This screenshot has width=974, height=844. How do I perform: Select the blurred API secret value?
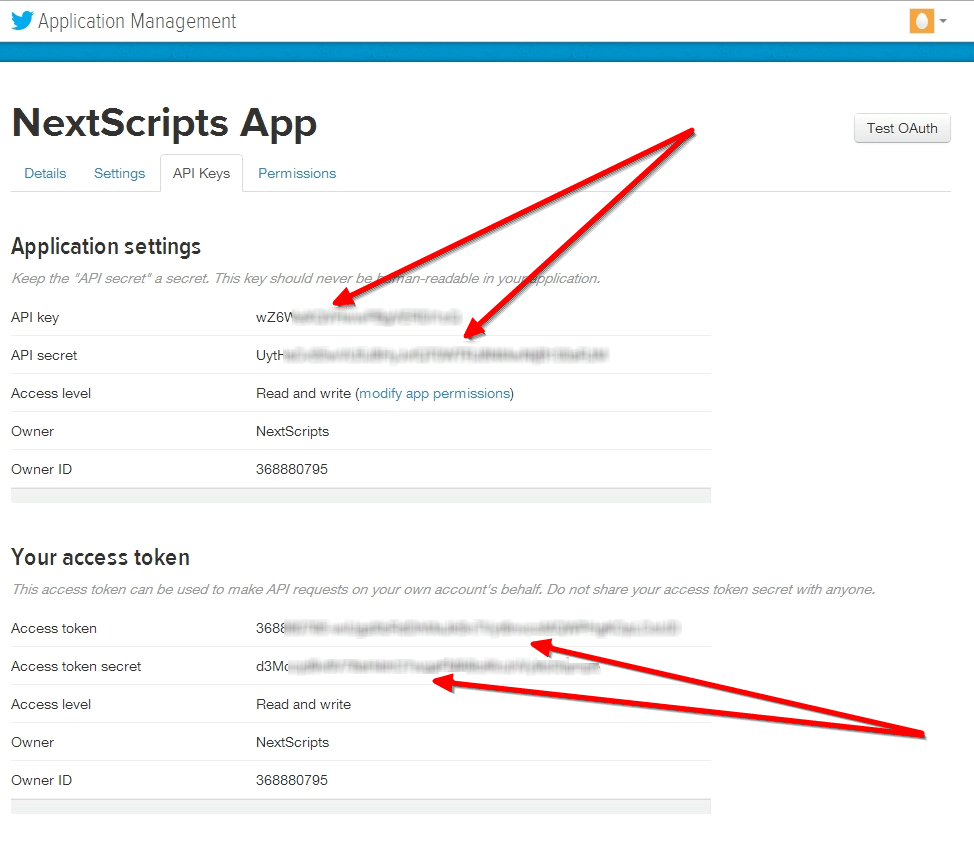tap(432, 355)
